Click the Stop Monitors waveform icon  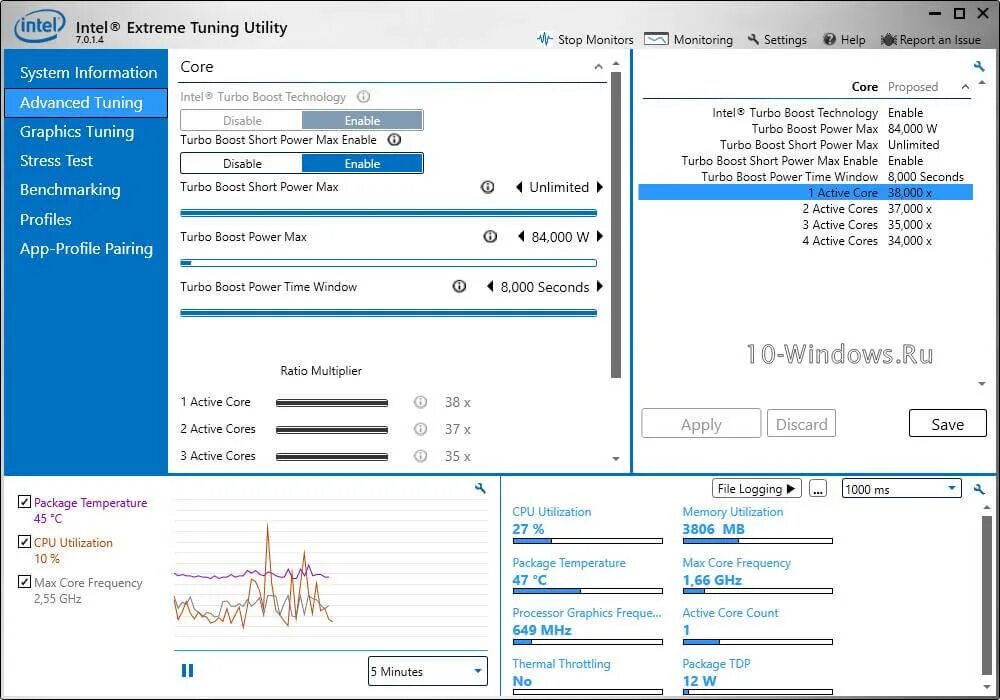tap(544, 40)
